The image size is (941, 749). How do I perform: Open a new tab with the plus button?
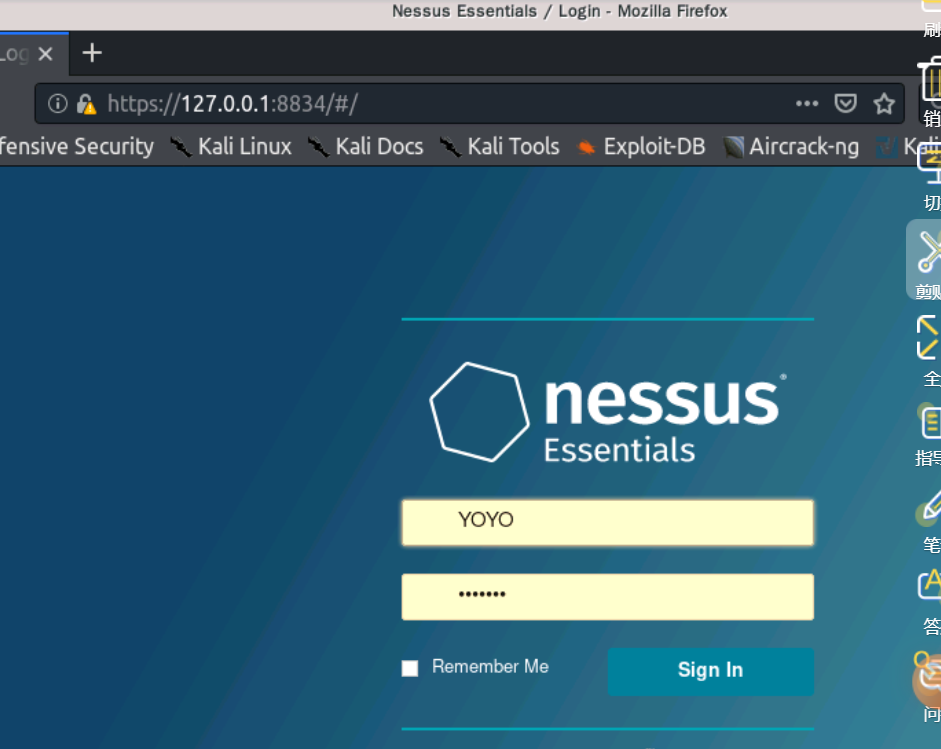[92, 53]
